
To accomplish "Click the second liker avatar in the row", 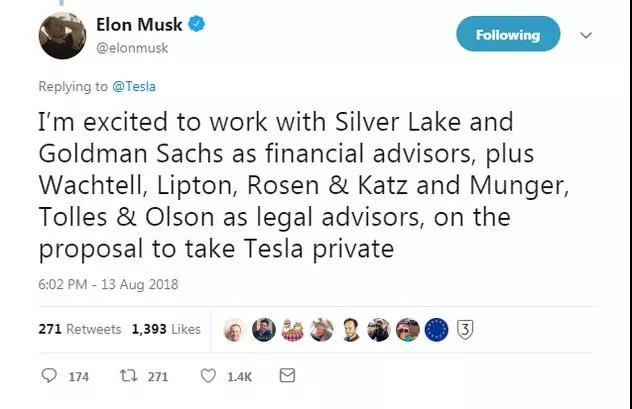I will pos(264,329).
